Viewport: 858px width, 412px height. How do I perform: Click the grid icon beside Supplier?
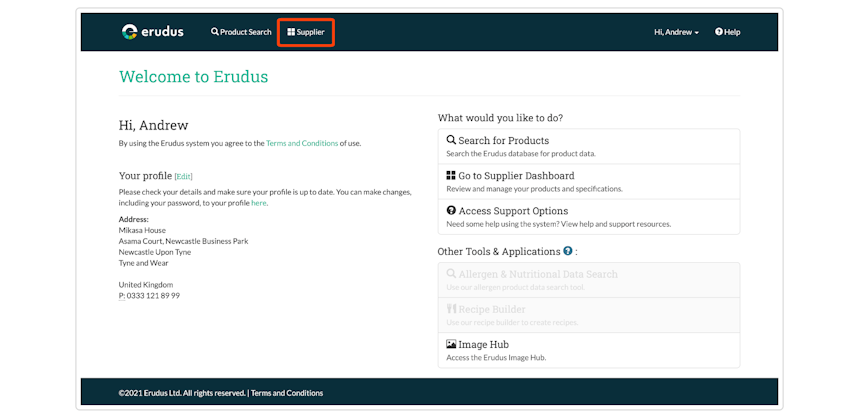click(291, 32)
